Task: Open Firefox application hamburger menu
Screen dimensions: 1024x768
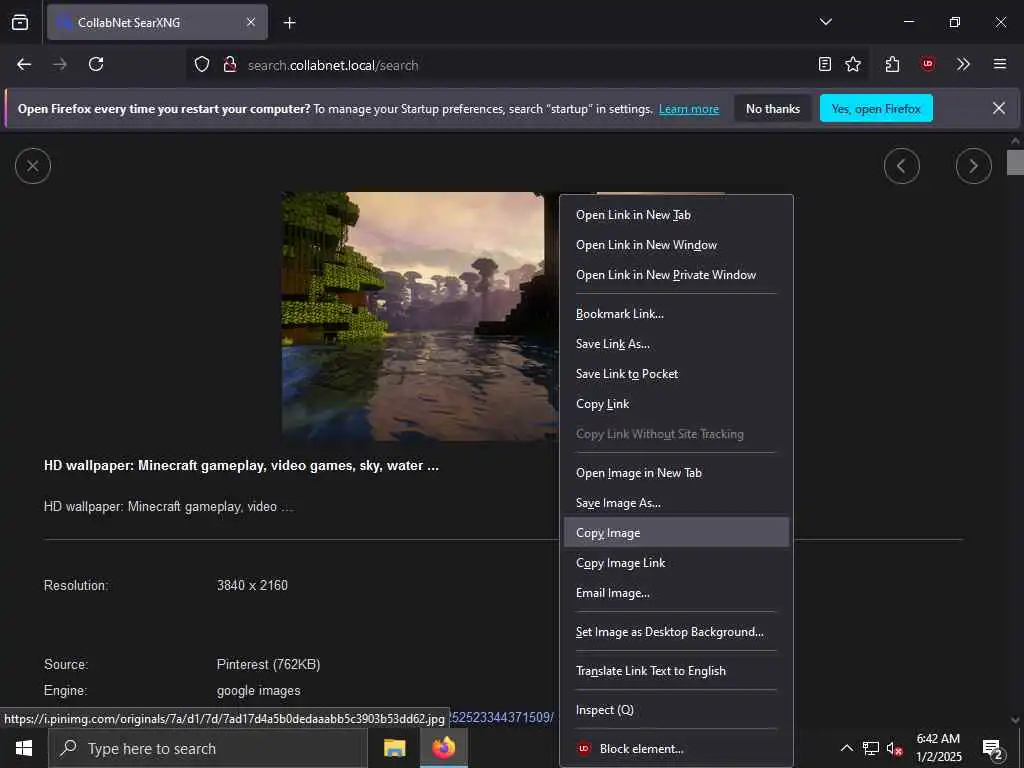Action: click(999, 64)
